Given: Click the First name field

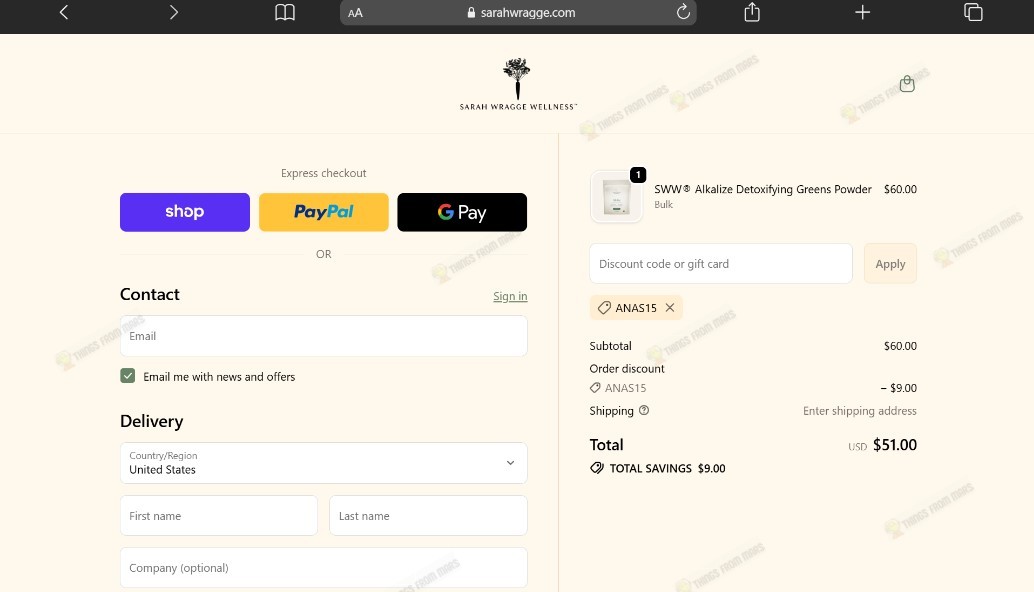Looking at the screenshot, I should [219, 516].
